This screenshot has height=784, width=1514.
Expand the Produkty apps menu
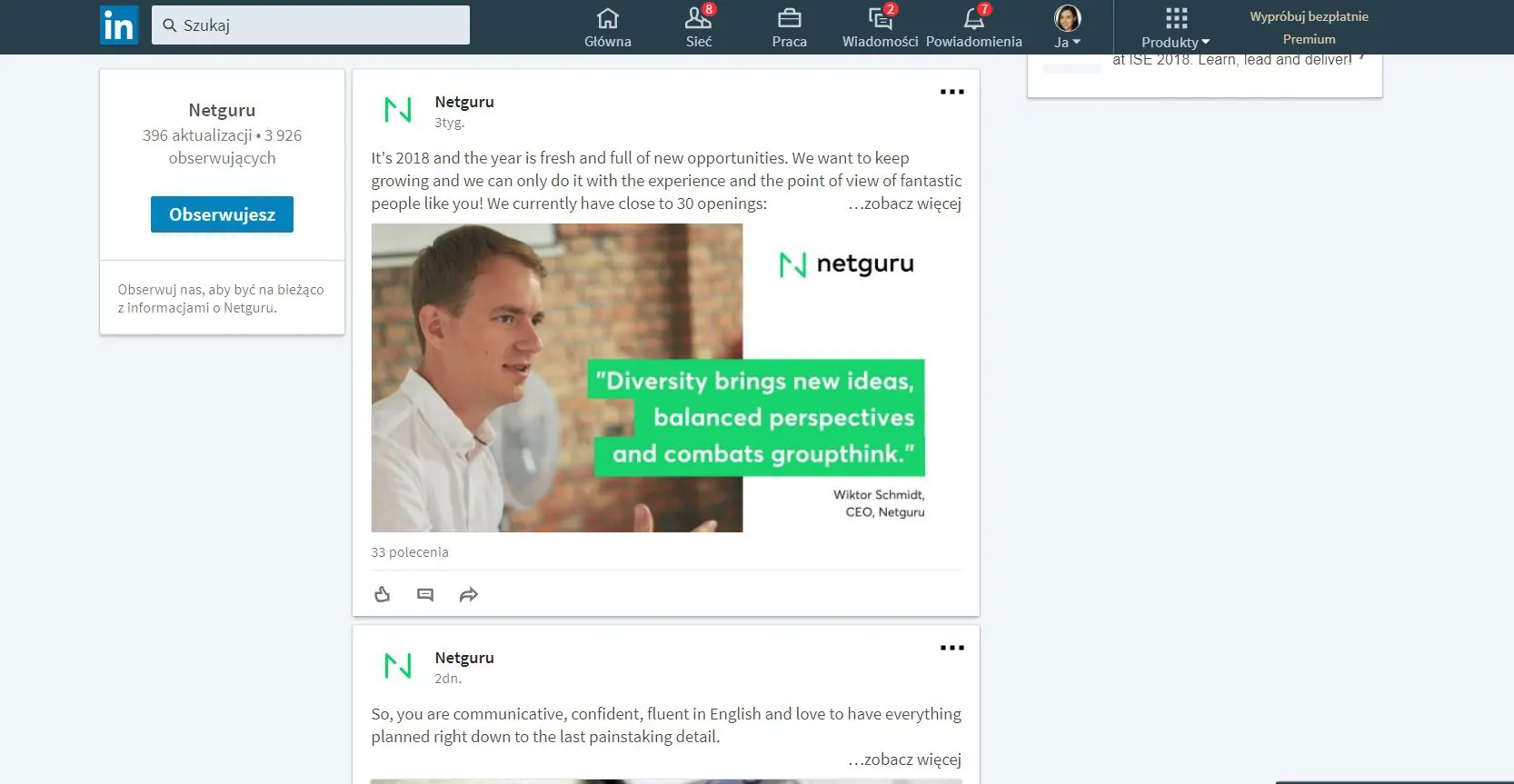[x=1176, y=27]
